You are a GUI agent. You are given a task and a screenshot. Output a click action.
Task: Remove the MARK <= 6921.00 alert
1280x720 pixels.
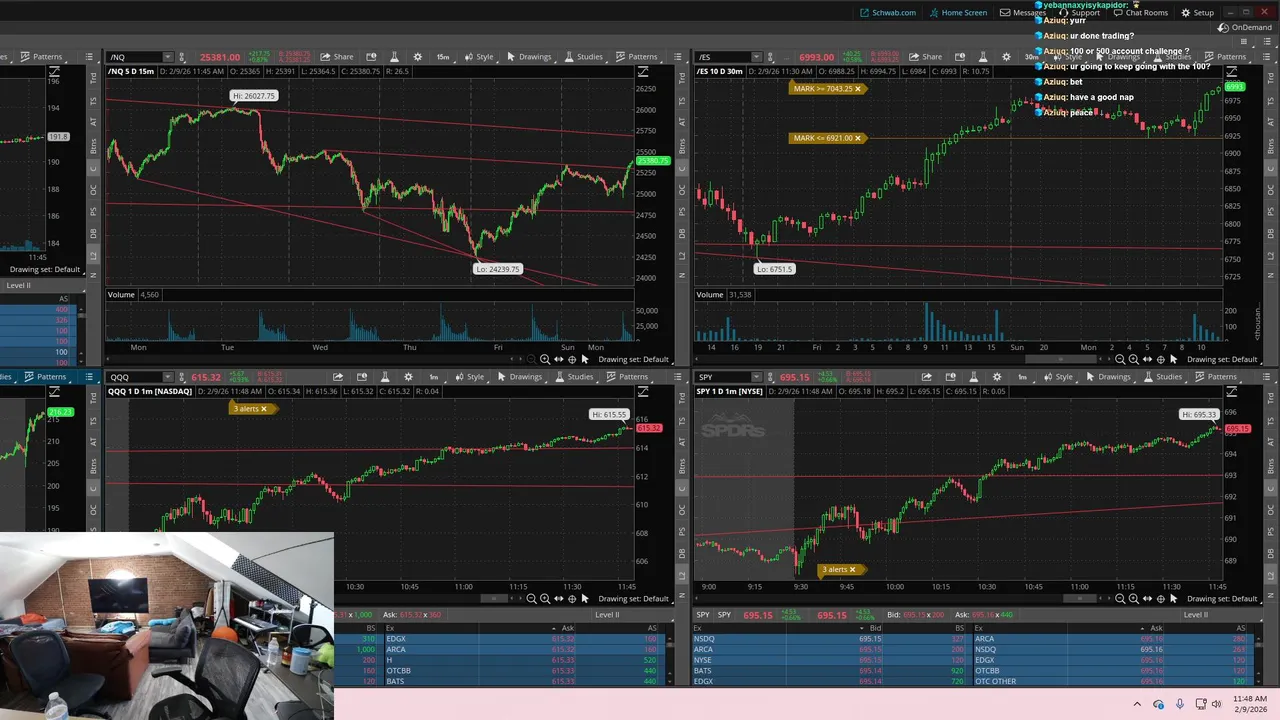point(858,138)
